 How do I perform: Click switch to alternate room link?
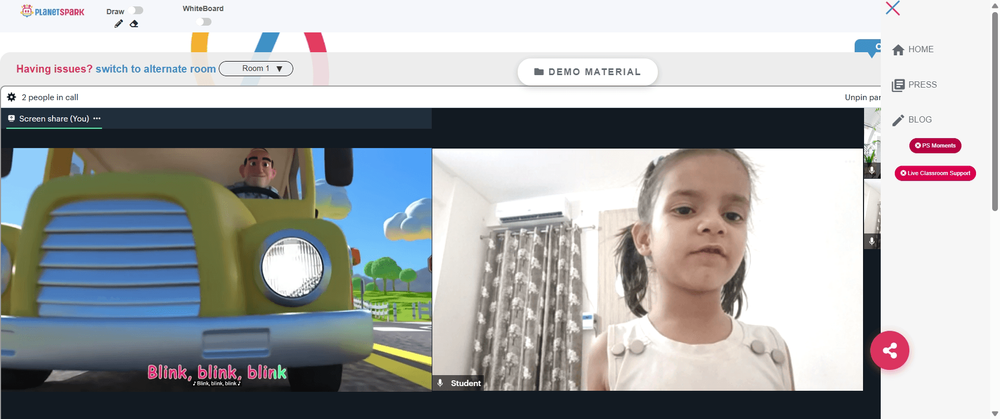(x=156, y=69)
